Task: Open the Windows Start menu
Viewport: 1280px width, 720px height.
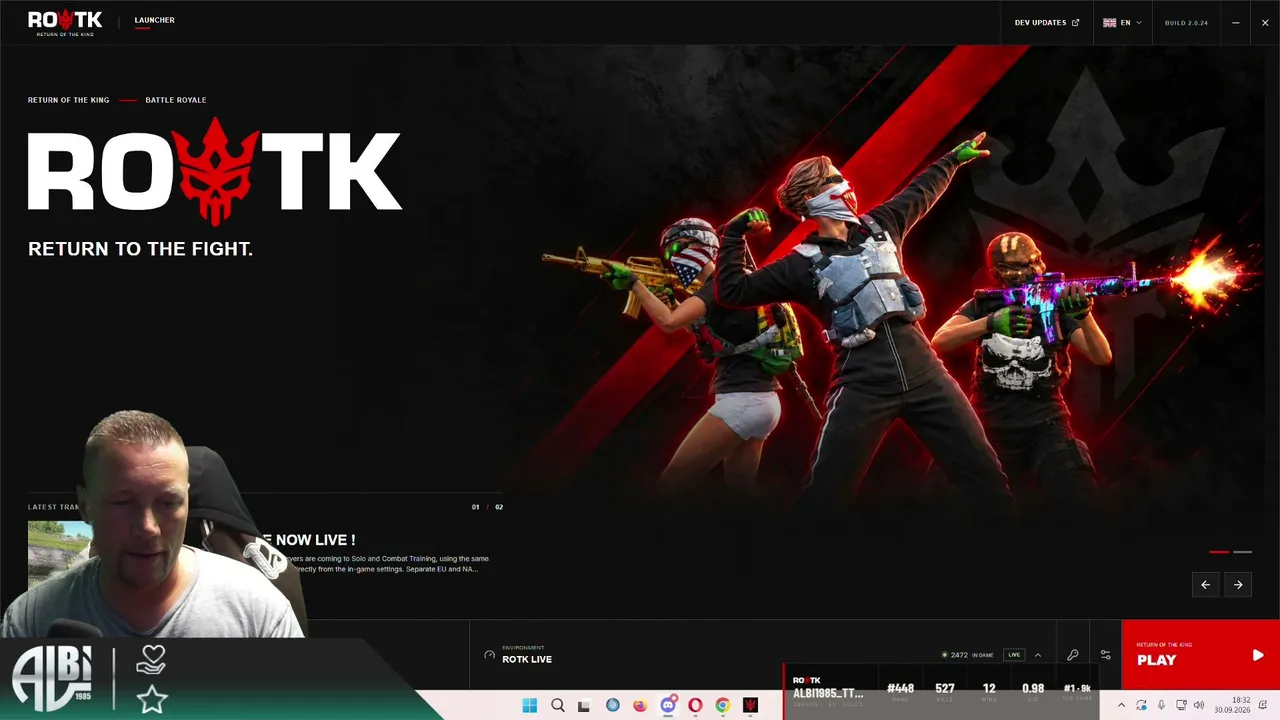Action: (529, 705)
